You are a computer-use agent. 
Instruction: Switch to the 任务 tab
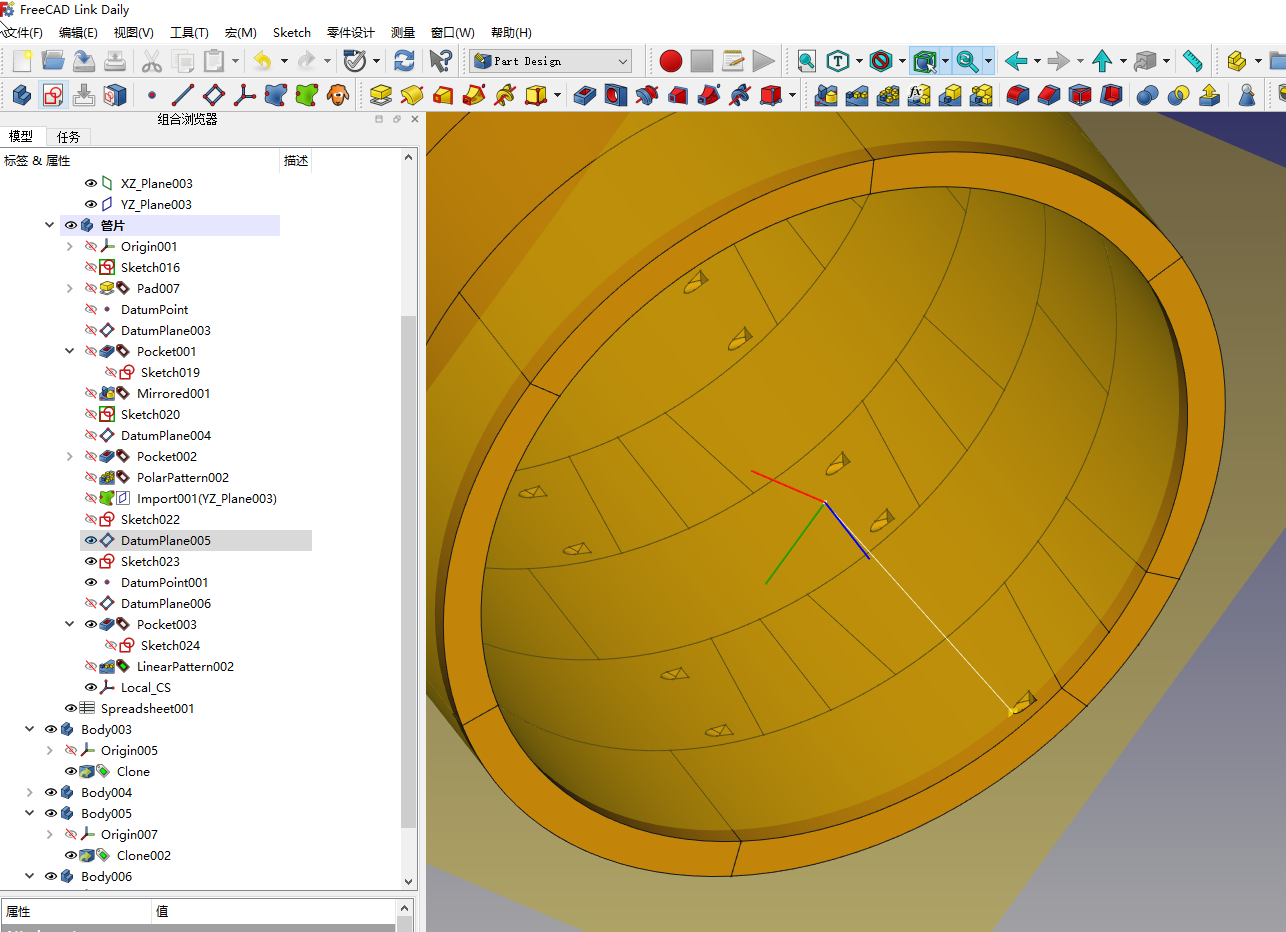coord(69,137)
